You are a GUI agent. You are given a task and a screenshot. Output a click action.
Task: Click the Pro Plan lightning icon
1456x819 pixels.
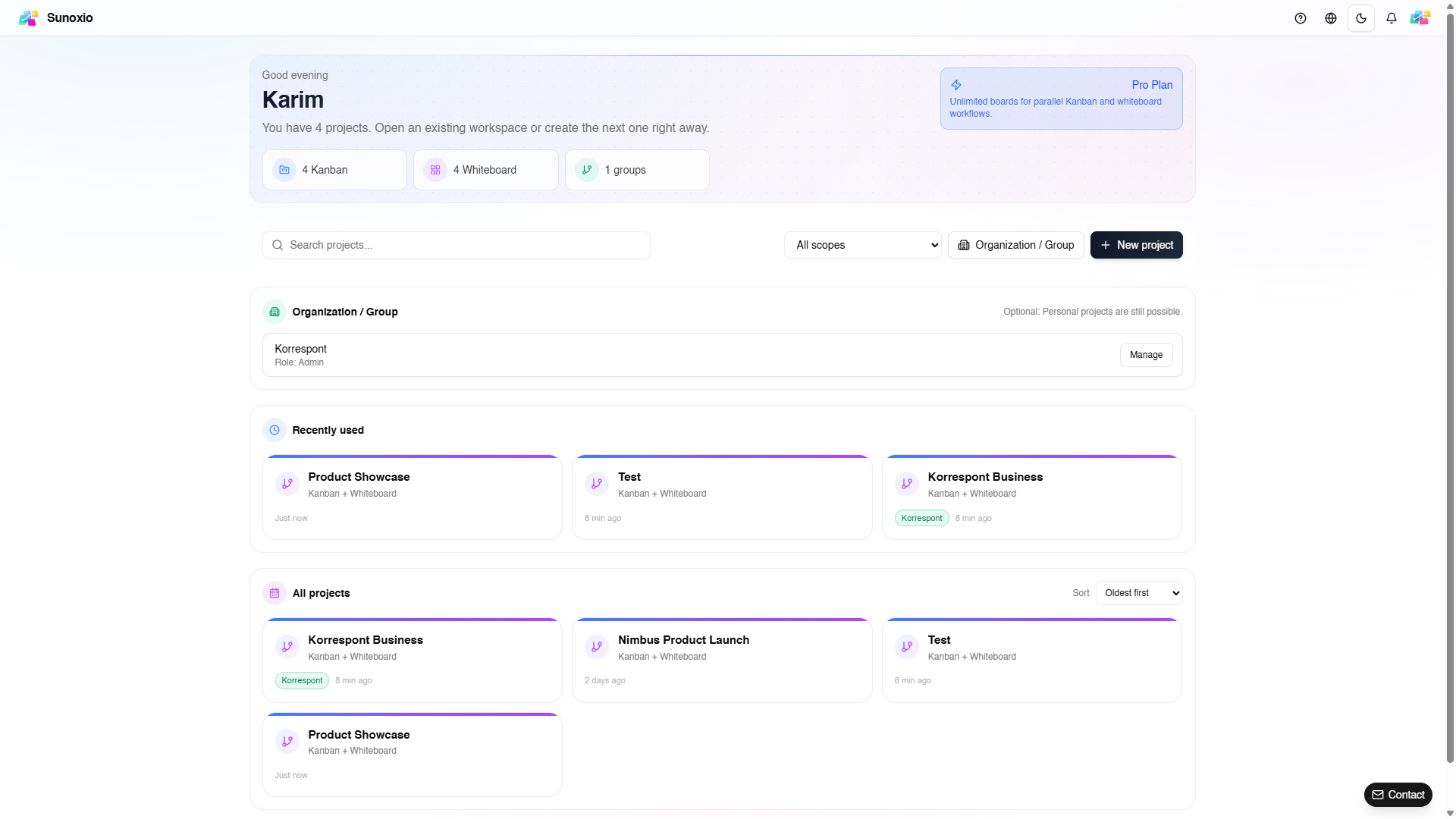pyautogui.click(x=956, y=85)
